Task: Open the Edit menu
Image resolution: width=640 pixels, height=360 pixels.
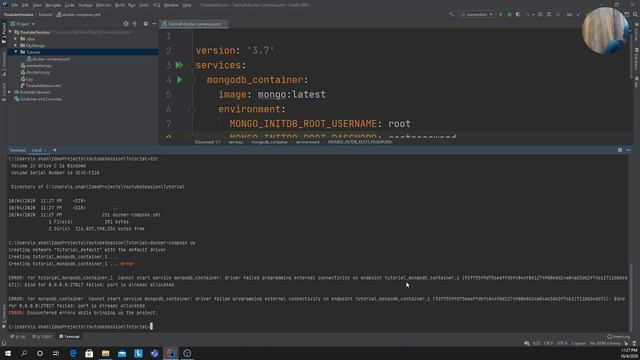Action: 25,5
